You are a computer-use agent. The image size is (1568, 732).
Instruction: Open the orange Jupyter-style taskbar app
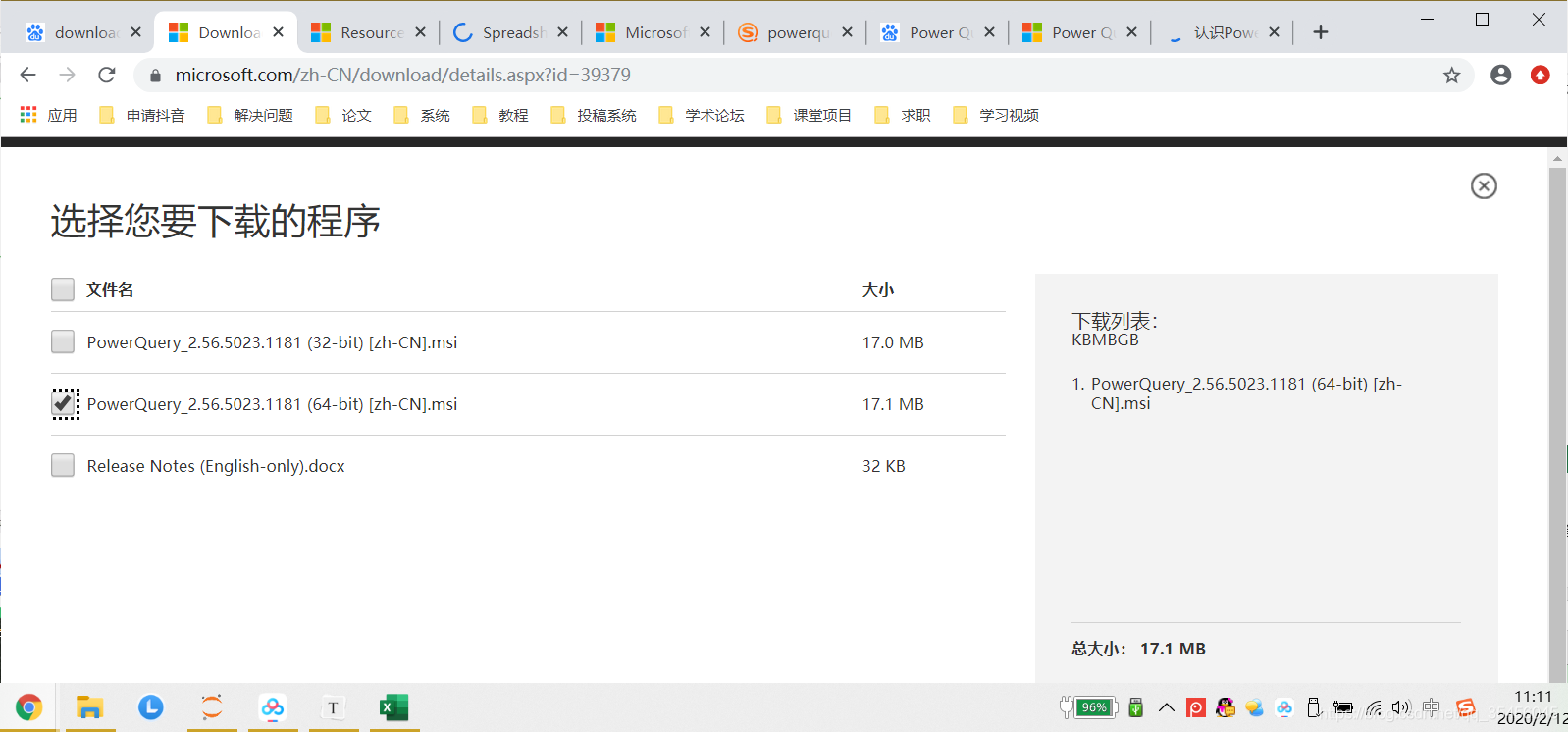click(212, 707)
